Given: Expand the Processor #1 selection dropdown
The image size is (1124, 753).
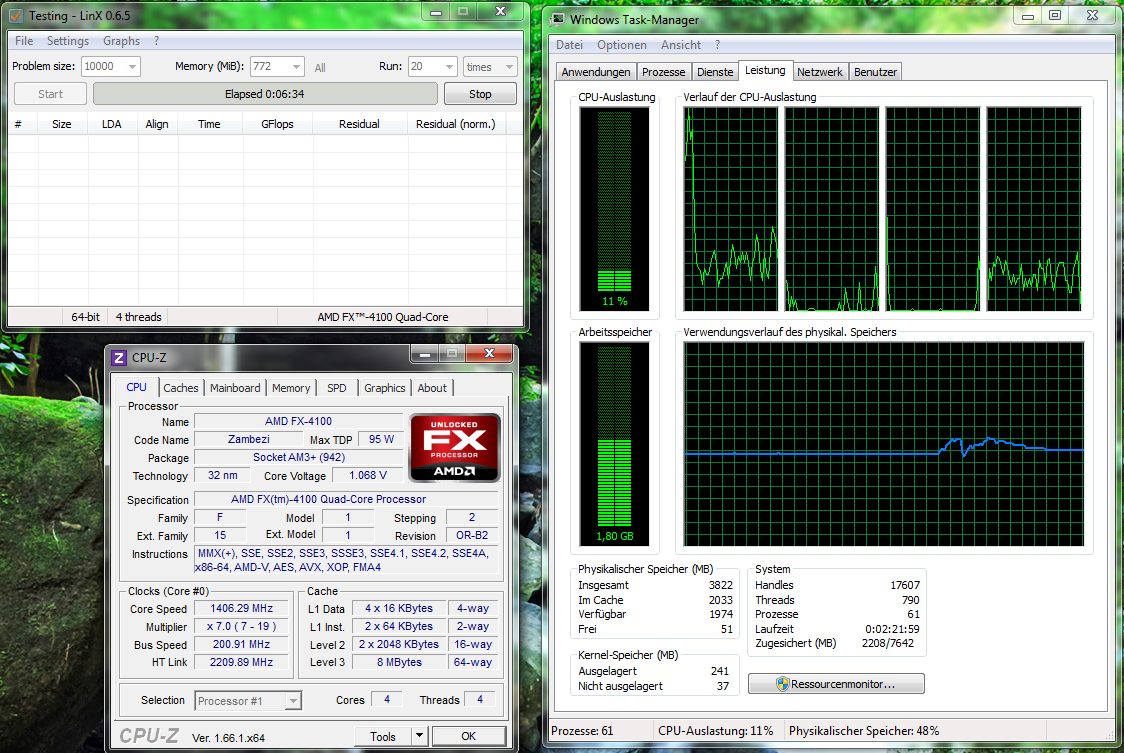Looking at the screenshot, I should coord(293,701).
